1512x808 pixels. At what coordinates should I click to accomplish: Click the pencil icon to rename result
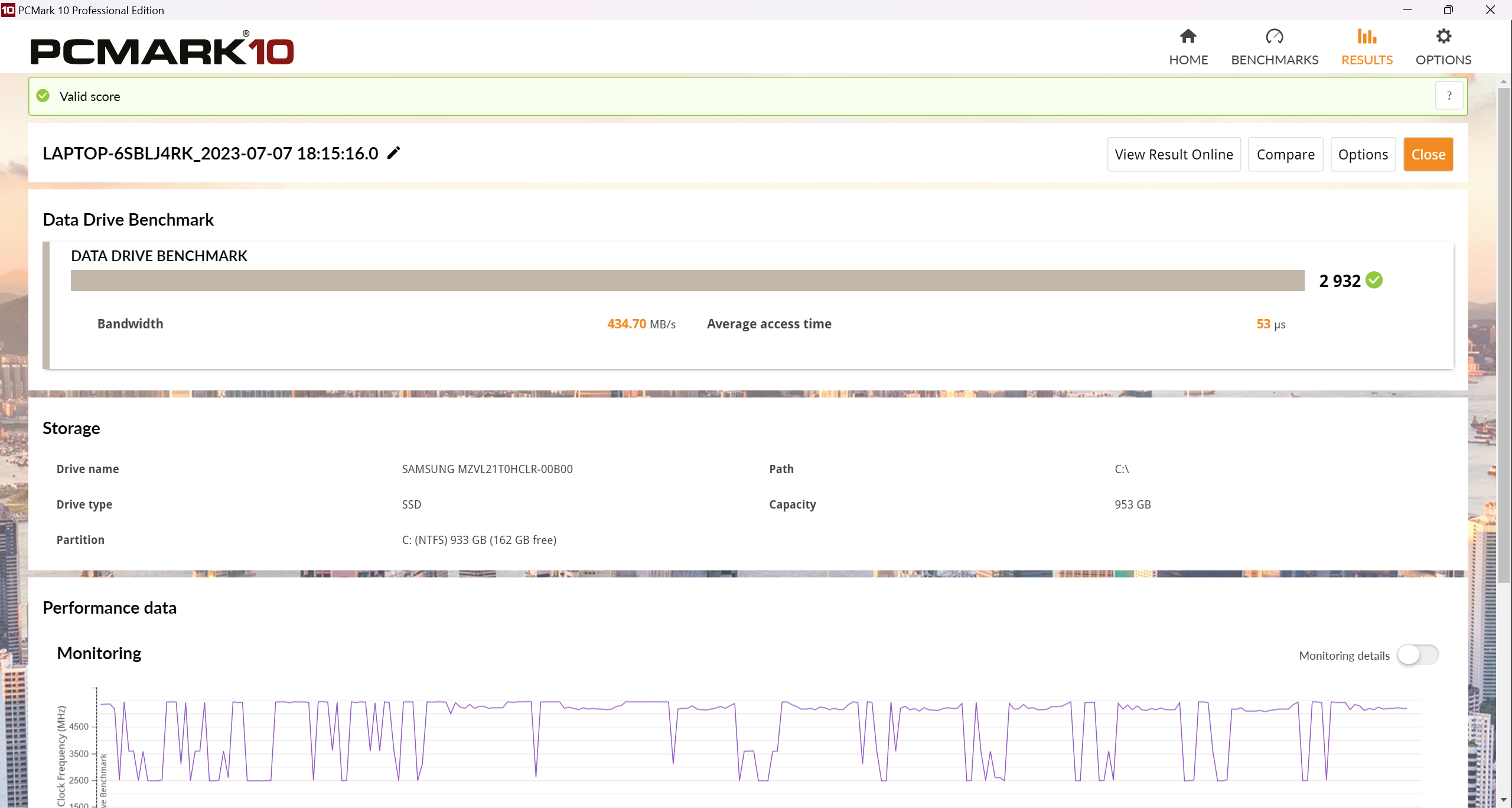pyautogui.click(x=394, y=153)
